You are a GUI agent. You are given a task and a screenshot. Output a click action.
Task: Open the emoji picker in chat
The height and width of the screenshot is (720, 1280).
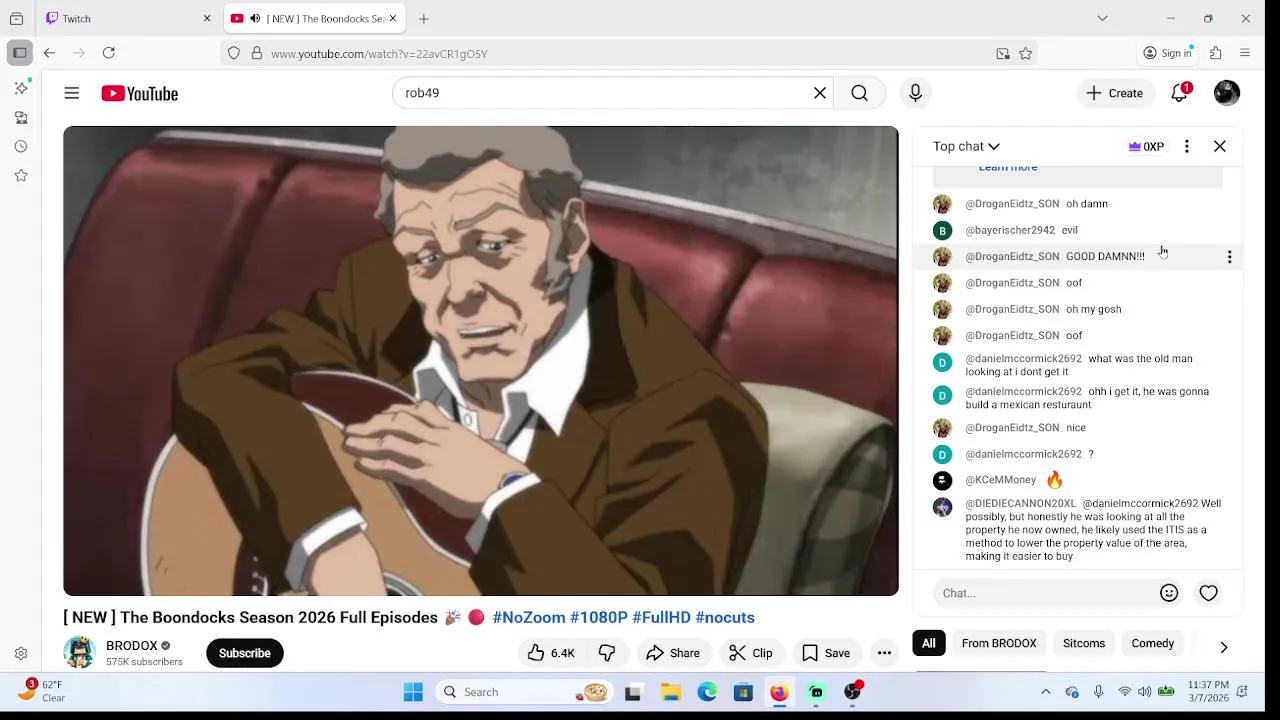click(1169, 593)
